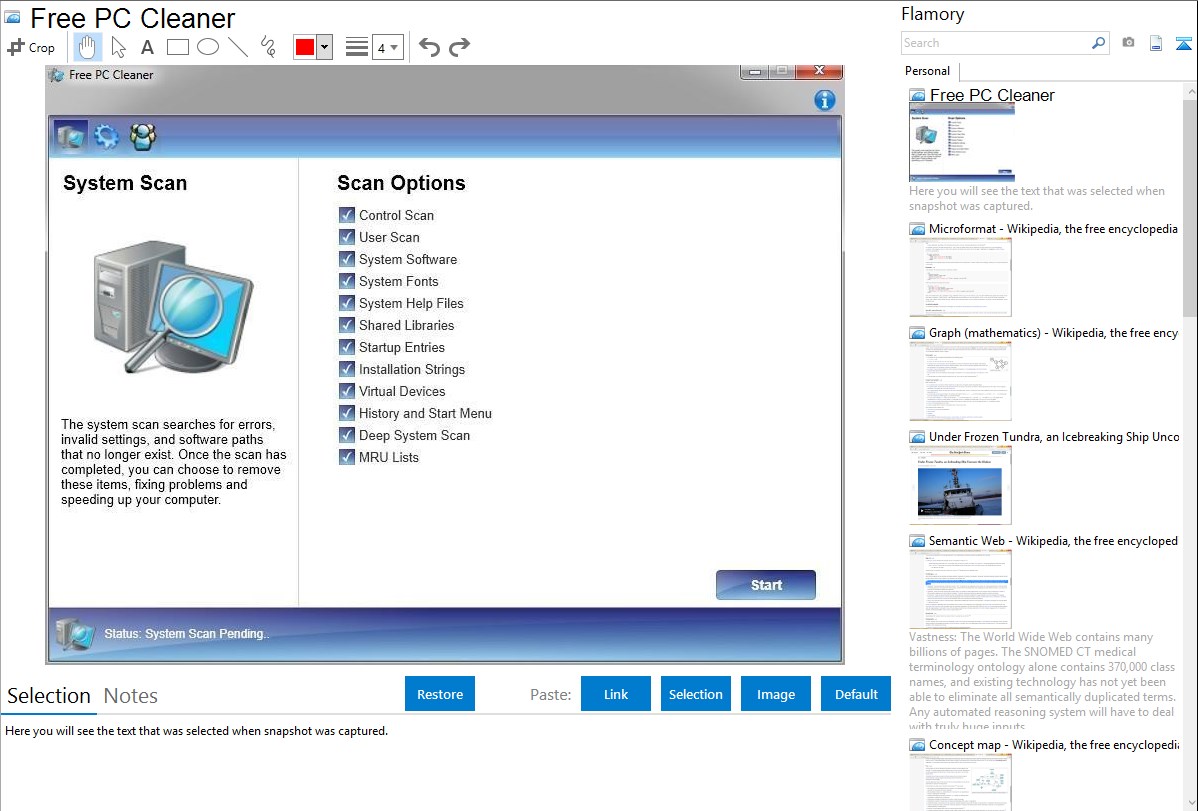Uncheck Installation Strings option

[x=347, y=369]
